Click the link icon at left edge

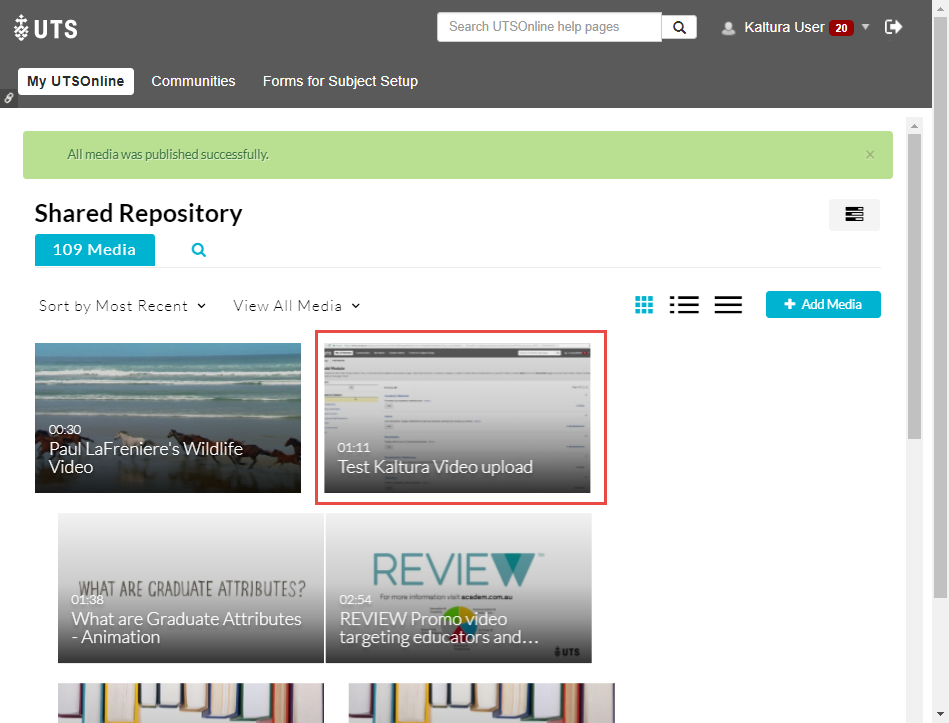9,98
